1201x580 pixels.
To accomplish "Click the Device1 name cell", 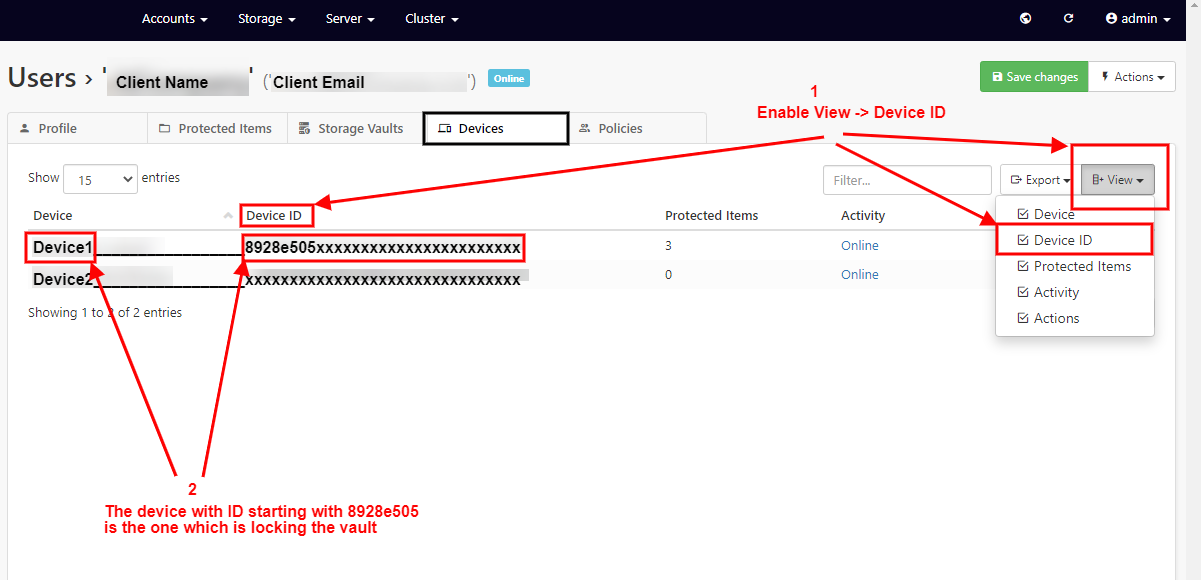I will tap(62, 247).
